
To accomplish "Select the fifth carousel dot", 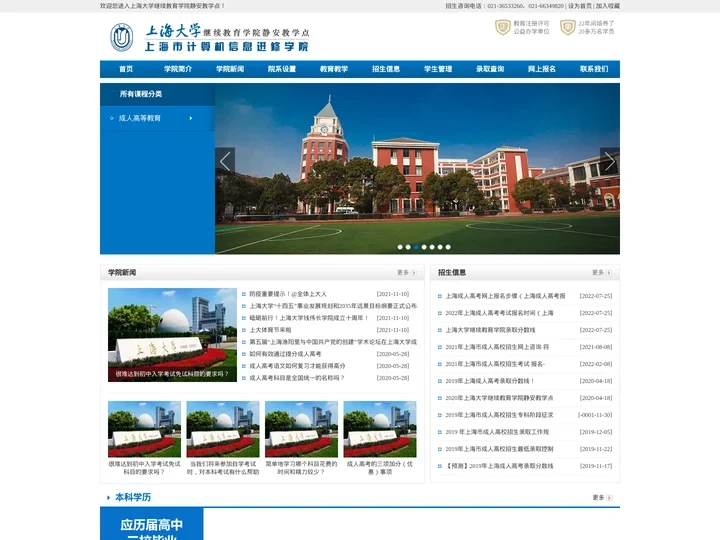I will coord(432,247).
